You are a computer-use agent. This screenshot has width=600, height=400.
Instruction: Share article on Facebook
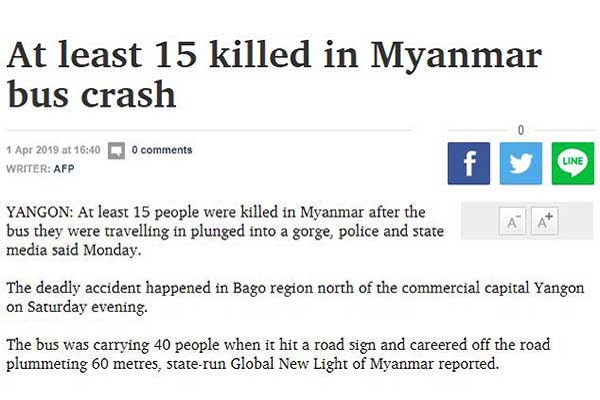pos(469,163)
